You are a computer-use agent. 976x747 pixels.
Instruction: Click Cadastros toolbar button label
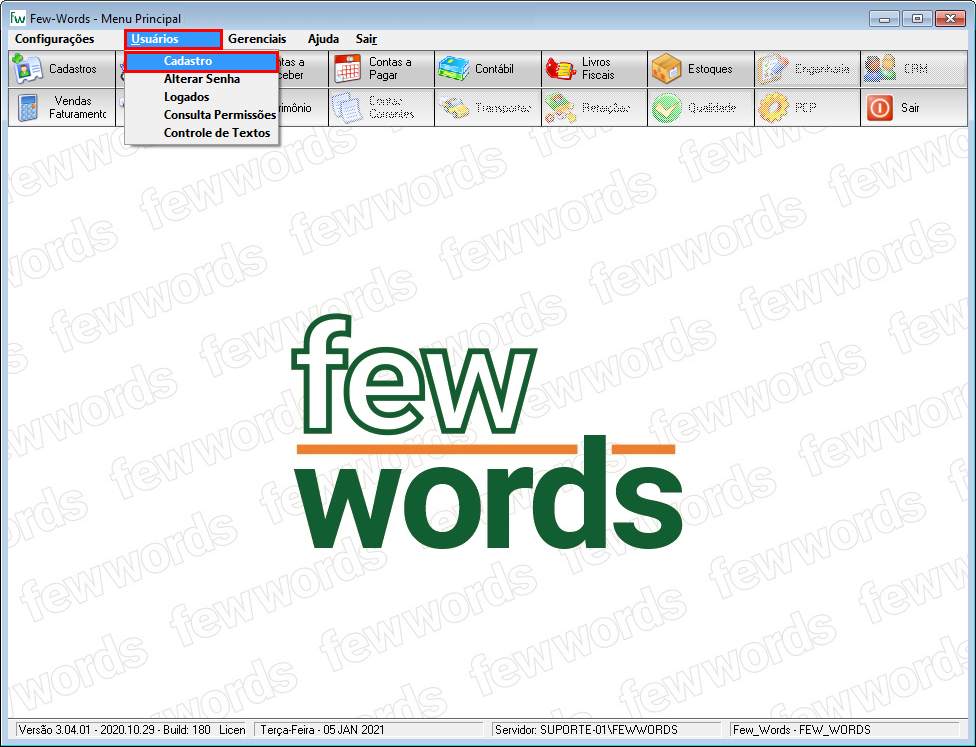[x=73, y=68]
